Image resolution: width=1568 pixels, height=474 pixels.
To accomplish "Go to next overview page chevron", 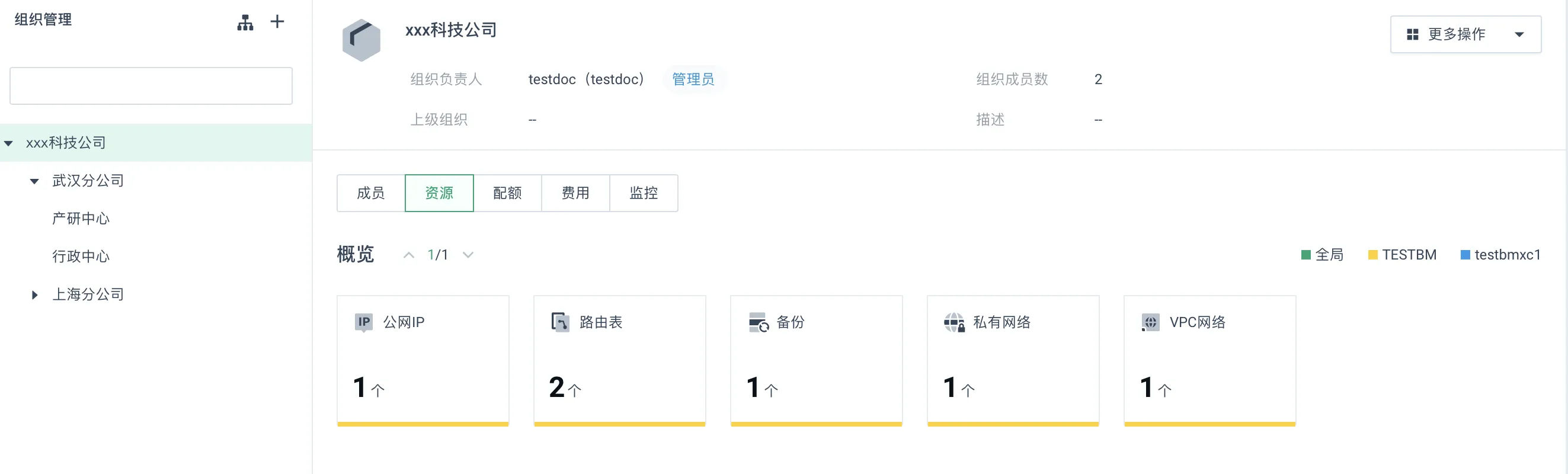I will (468, 255).
